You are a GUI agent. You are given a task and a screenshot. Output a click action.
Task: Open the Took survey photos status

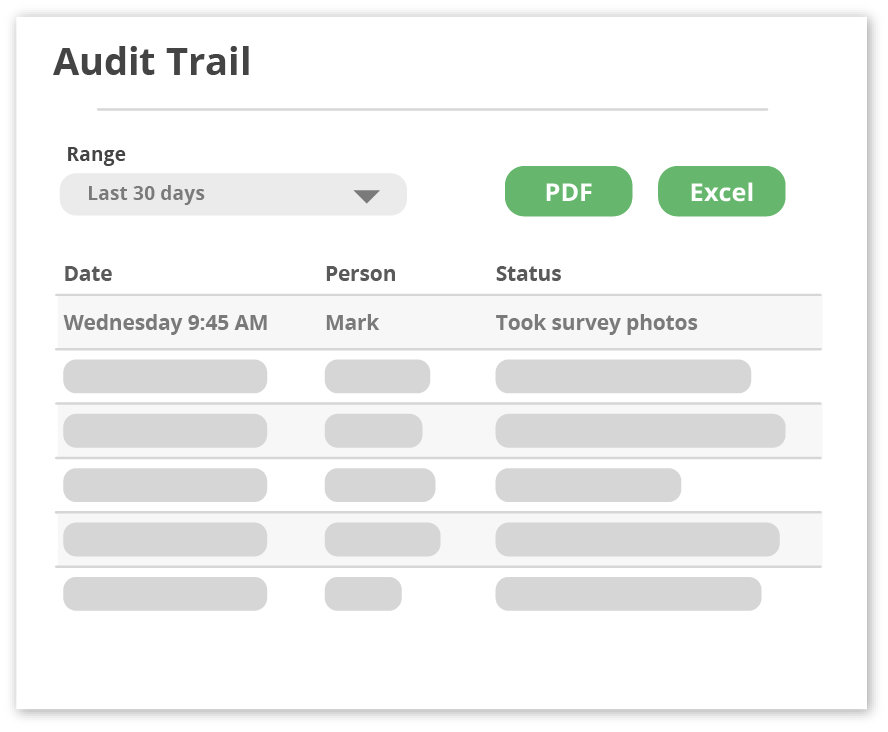pyautogui.click(x=597, y=323)
